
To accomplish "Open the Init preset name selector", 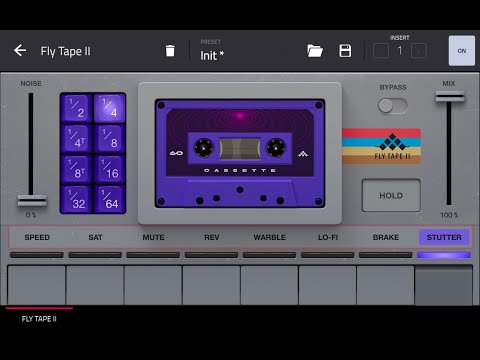I will coord(212,55).
